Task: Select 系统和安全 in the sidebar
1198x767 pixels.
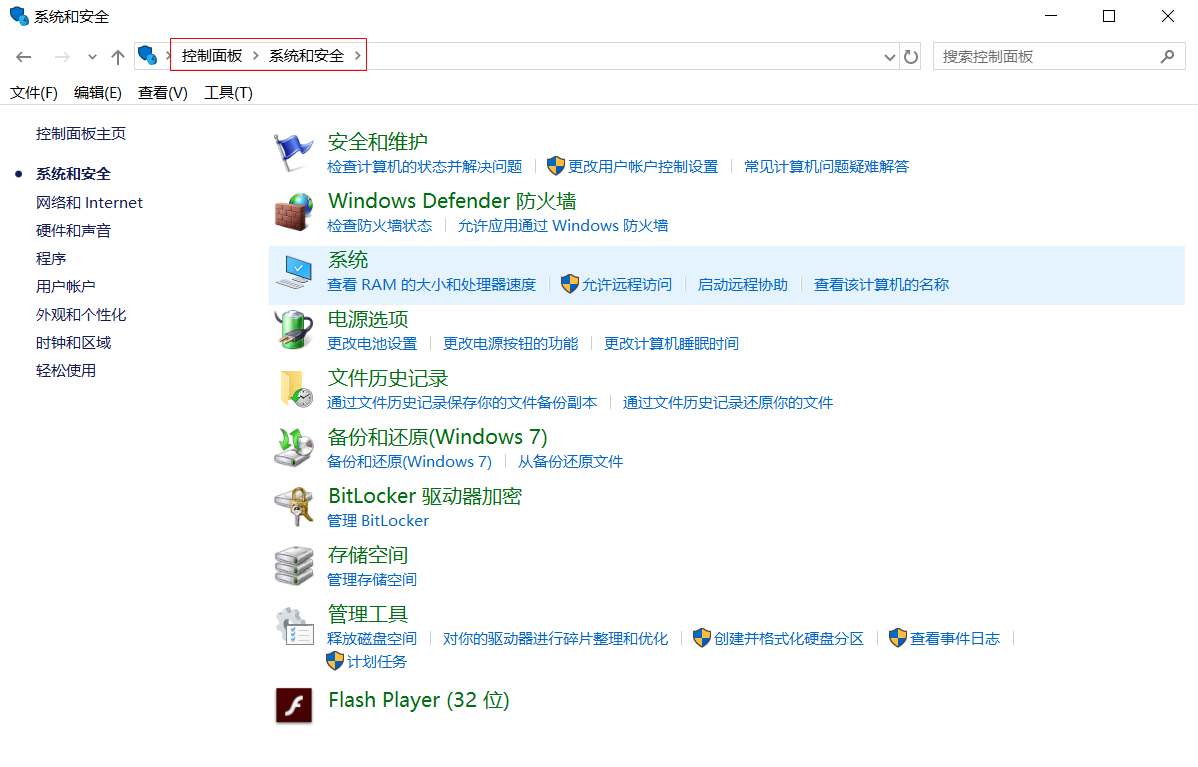Action: 73,174
